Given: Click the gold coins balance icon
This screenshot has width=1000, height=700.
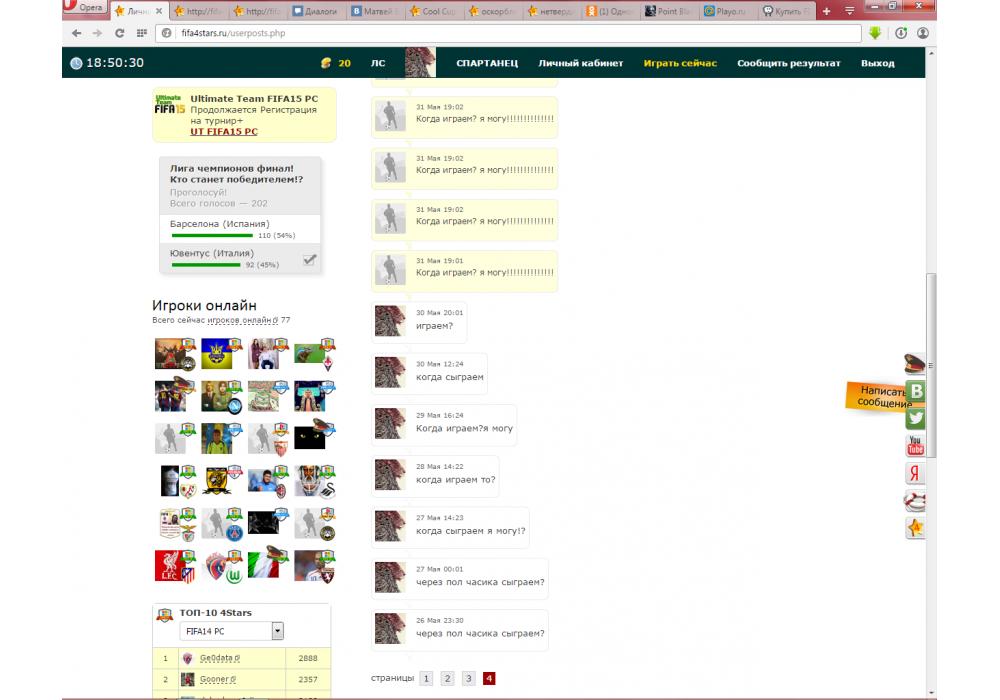Looking at the screenshot, I should tap(325, 63).
